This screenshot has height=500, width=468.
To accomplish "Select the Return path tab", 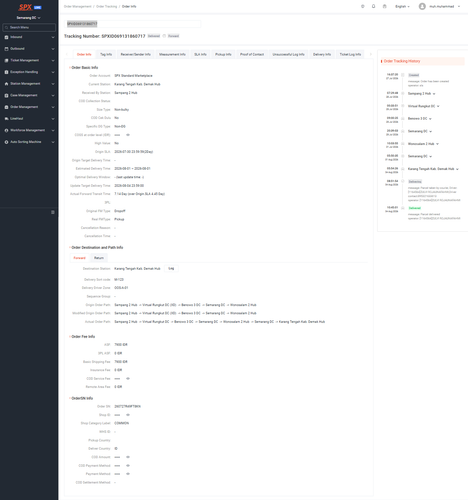I will [99, 258].
